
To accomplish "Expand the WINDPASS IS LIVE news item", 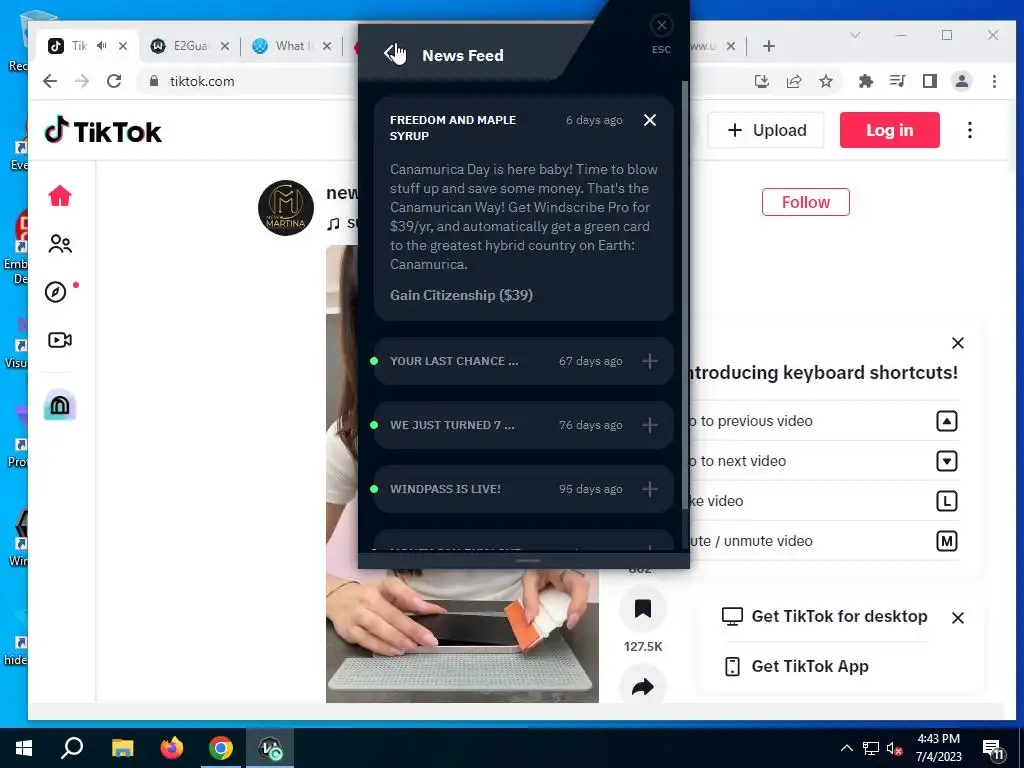I will click(x=649, y=489).
